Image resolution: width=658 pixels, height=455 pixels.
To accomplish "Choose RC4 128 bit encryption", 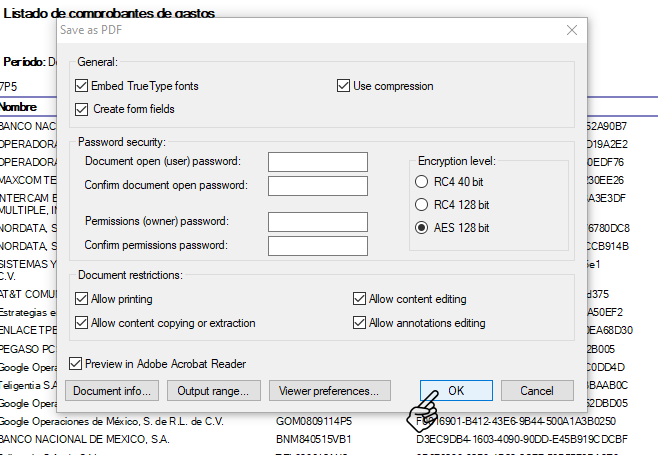I will (421, 204).
